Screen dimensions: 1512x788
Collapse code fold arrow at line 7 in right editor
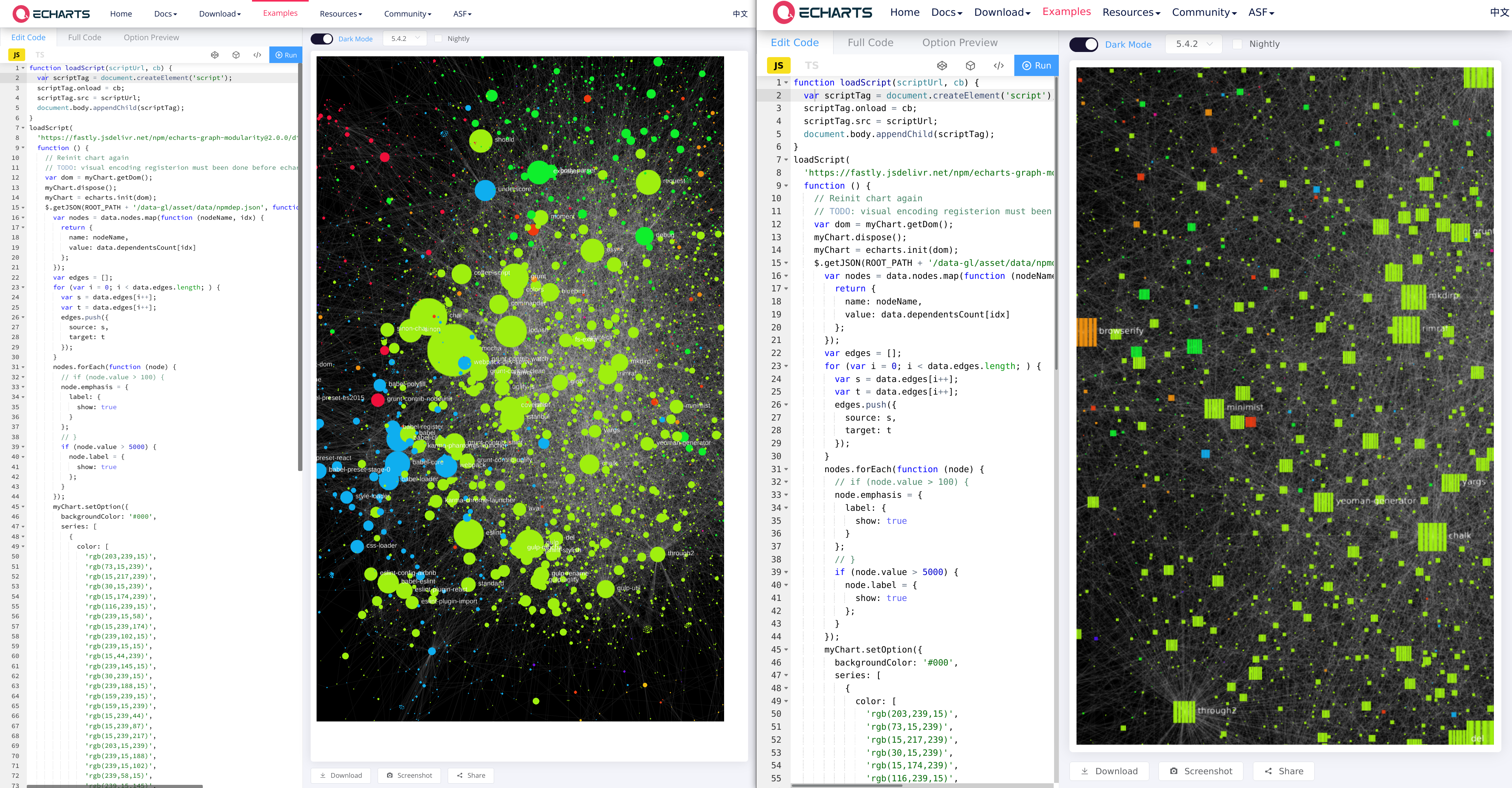point(786,160)
